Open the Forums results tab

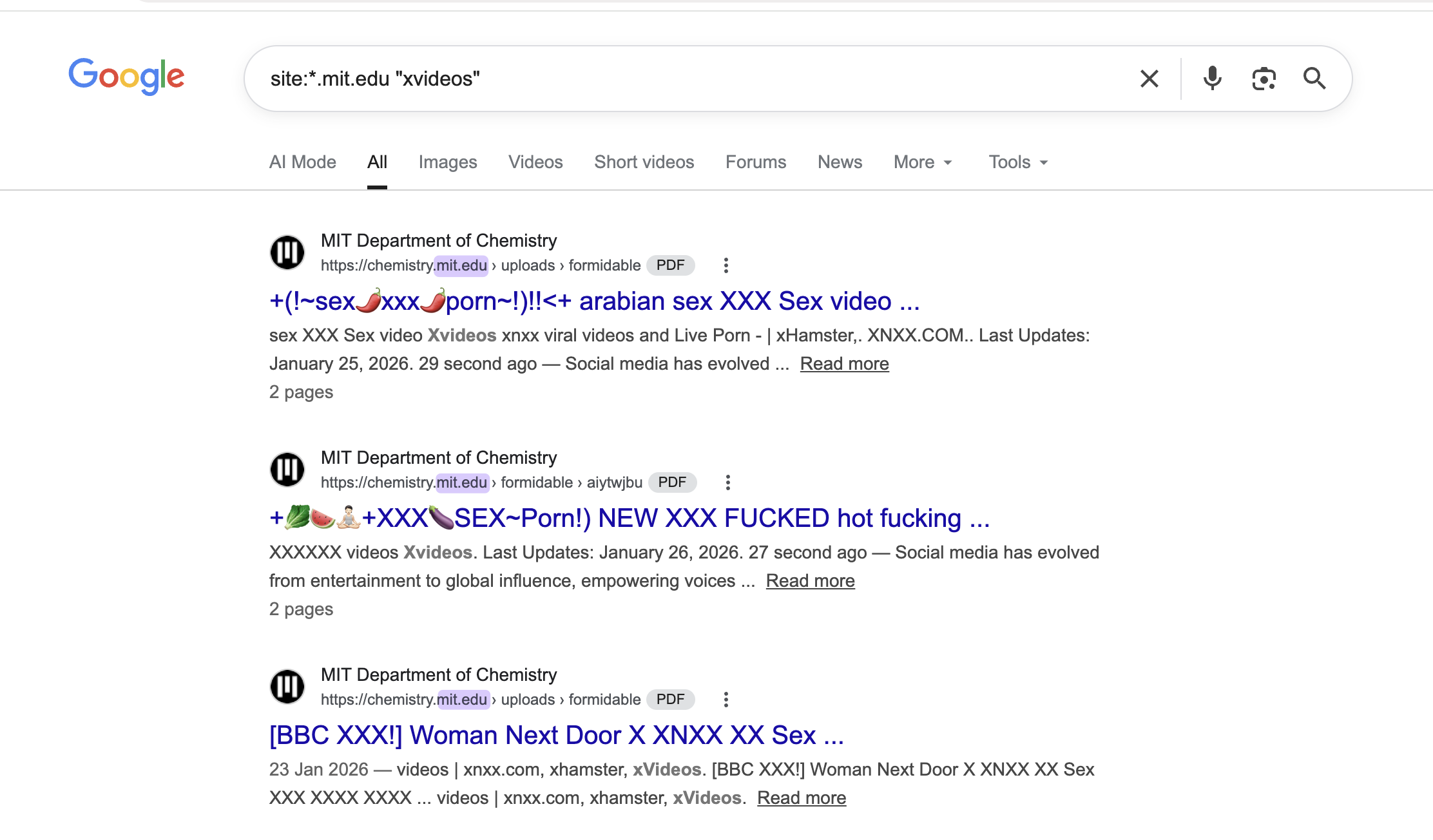tap(755, 162)
